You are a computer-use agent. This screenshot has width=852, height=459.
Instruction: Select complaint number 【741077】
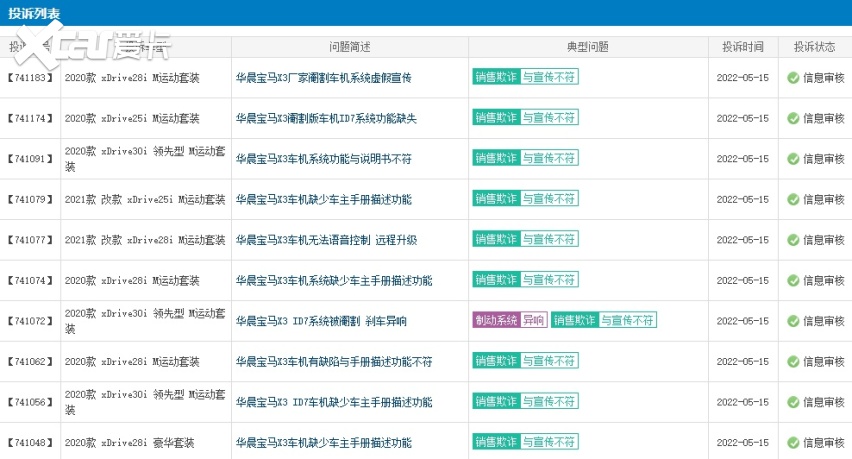pos(31,240)
